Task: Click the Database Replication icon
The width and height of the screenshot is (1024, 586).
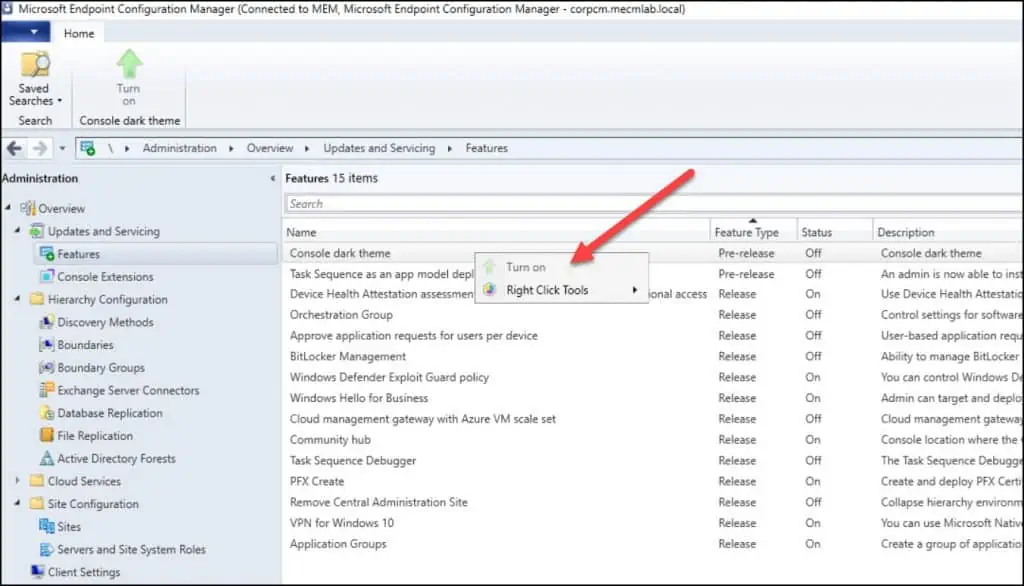Action: 47,413
